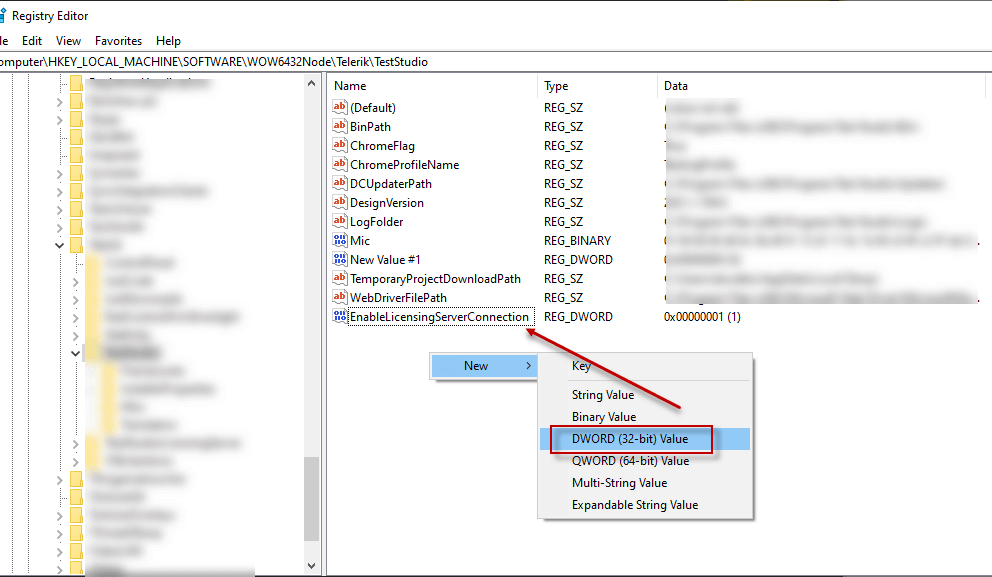The width and height of the screenshot is (992, 577).
Task: Open the Help menu
Action: point(168,40)
